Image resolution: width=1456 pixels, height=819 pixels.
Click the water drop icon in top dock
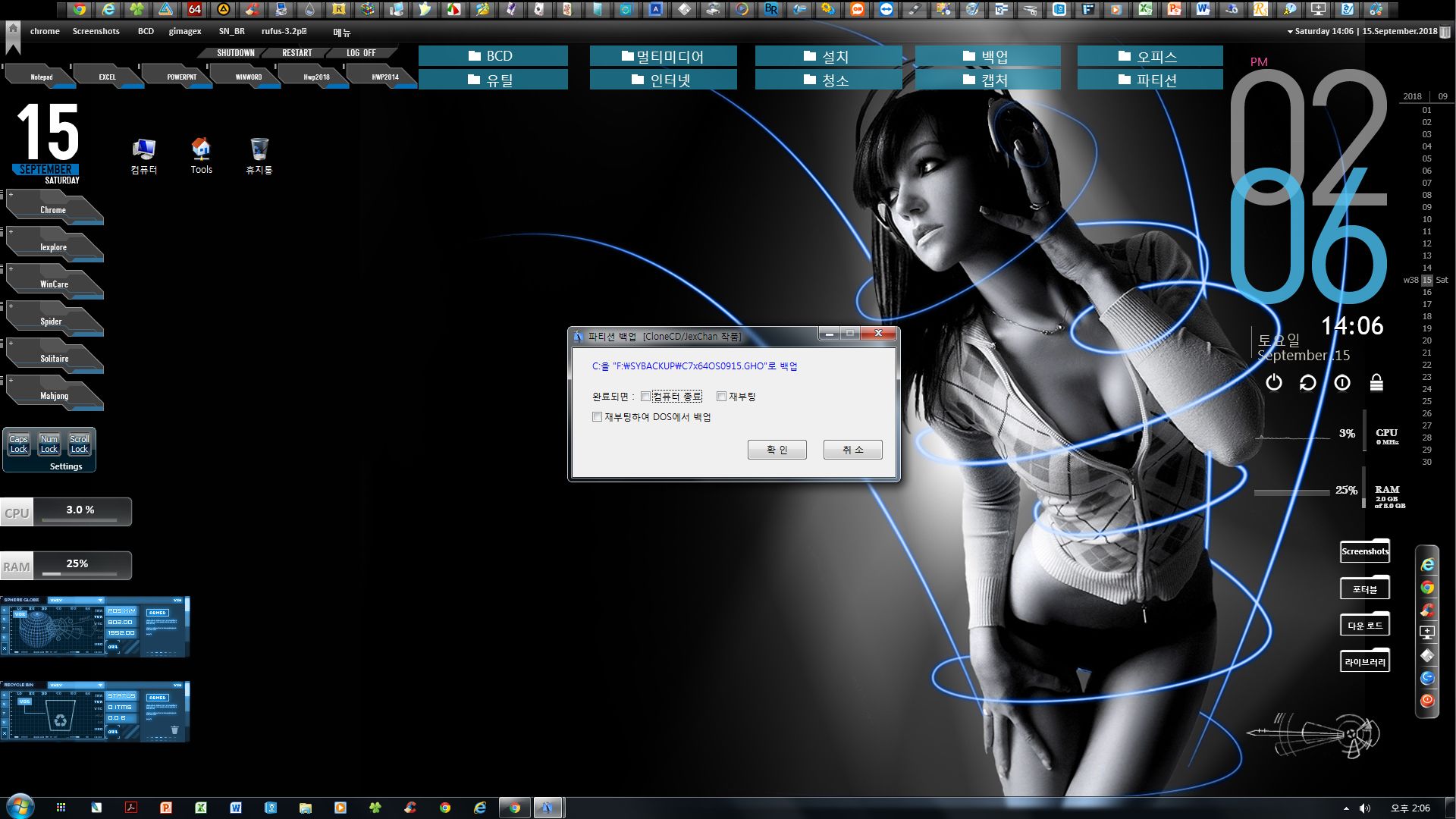pyautogui.click(x=310, y=10)
